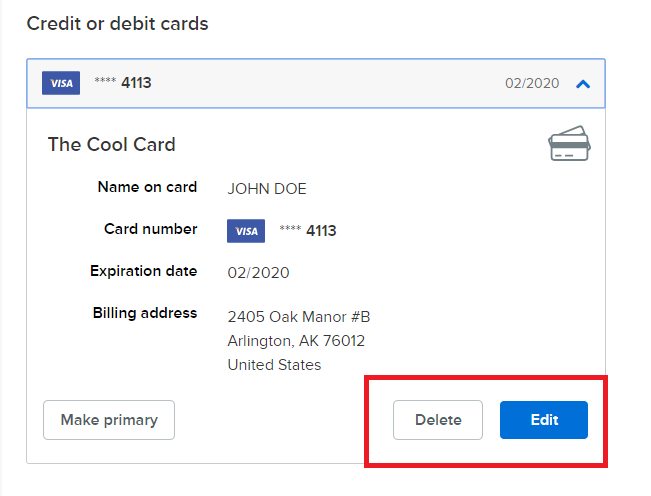
Task: Click The Cool Card title
Action: tap(112, 145)
